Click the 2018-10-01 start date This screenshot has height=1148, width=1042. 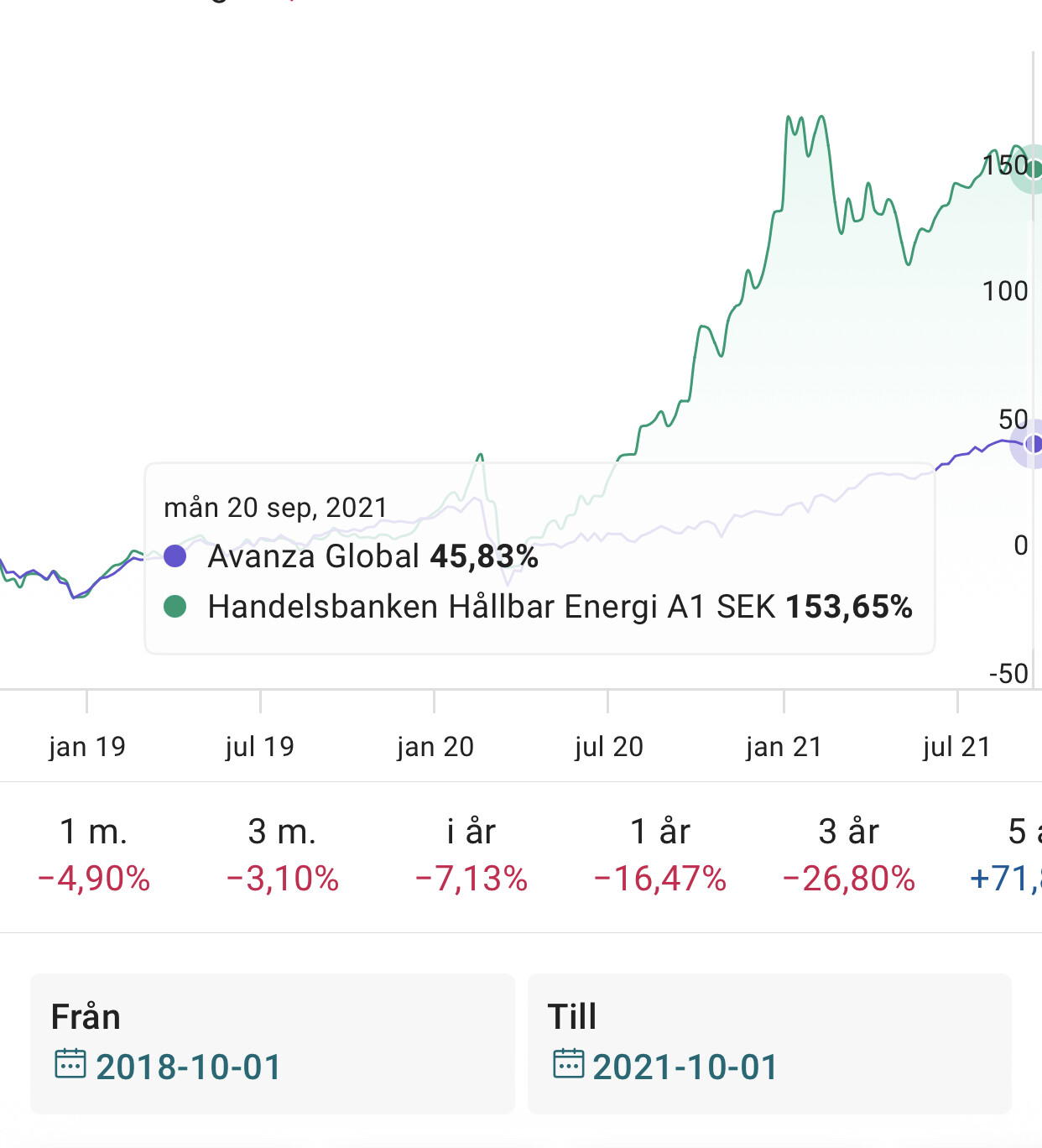(x=188, y=1067)
